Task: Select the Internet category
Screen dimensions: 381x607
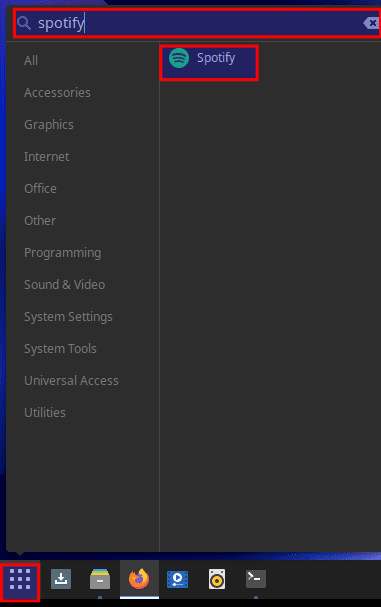Action: pos(46,156)
